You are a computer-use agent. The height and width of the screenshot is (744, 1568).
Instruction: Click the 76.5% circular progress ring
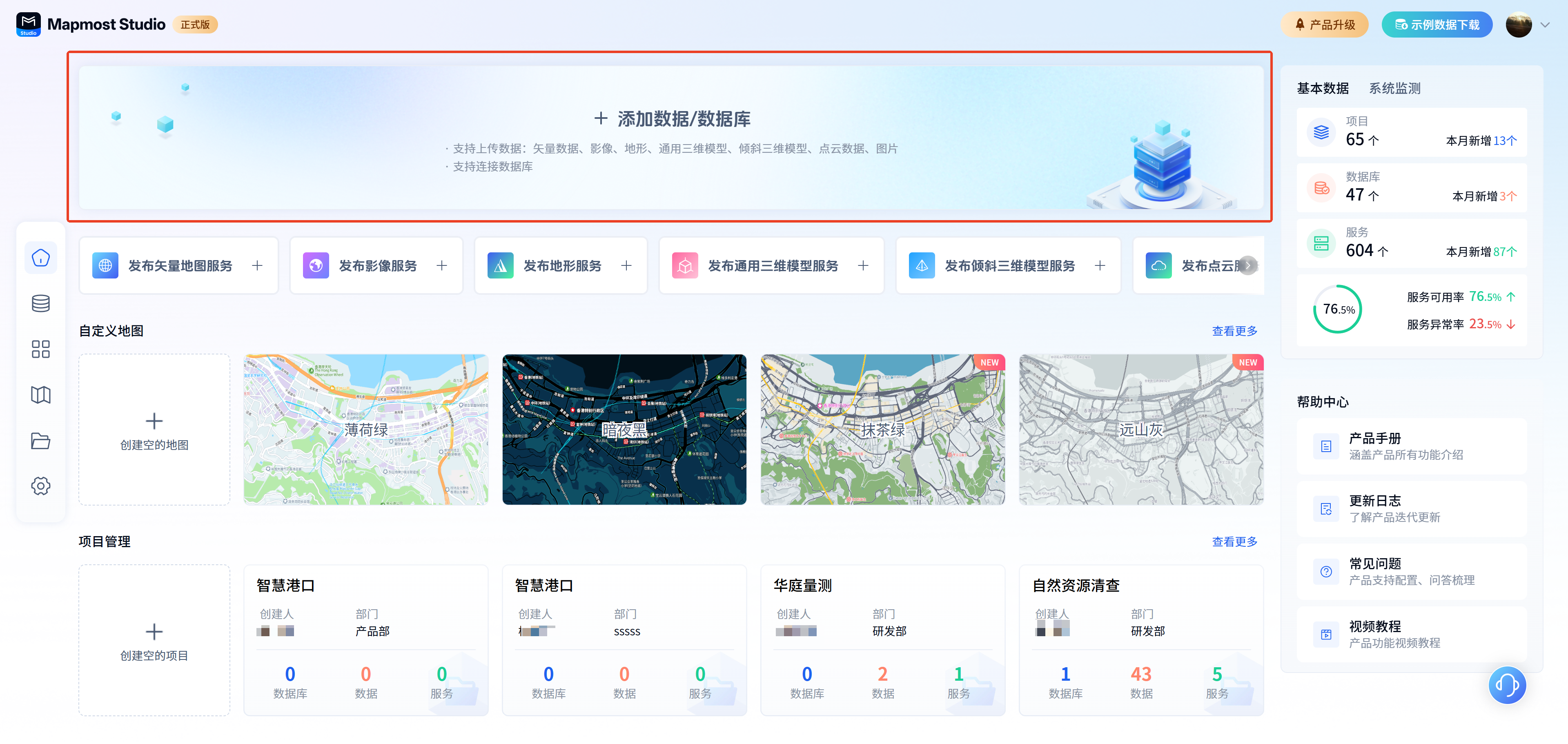click(1337, 309)
